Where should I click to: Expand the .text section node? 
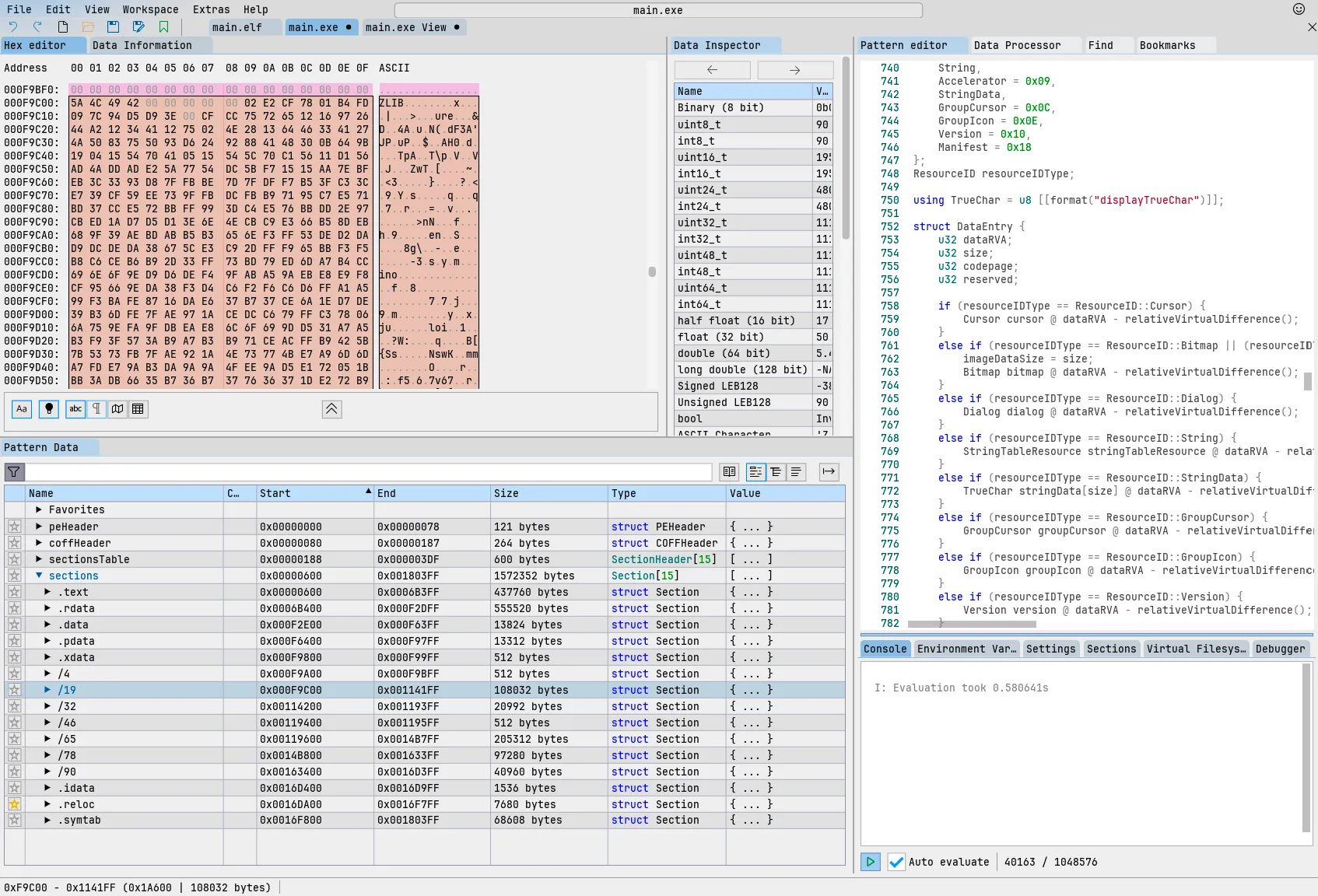tap(47, 592)
